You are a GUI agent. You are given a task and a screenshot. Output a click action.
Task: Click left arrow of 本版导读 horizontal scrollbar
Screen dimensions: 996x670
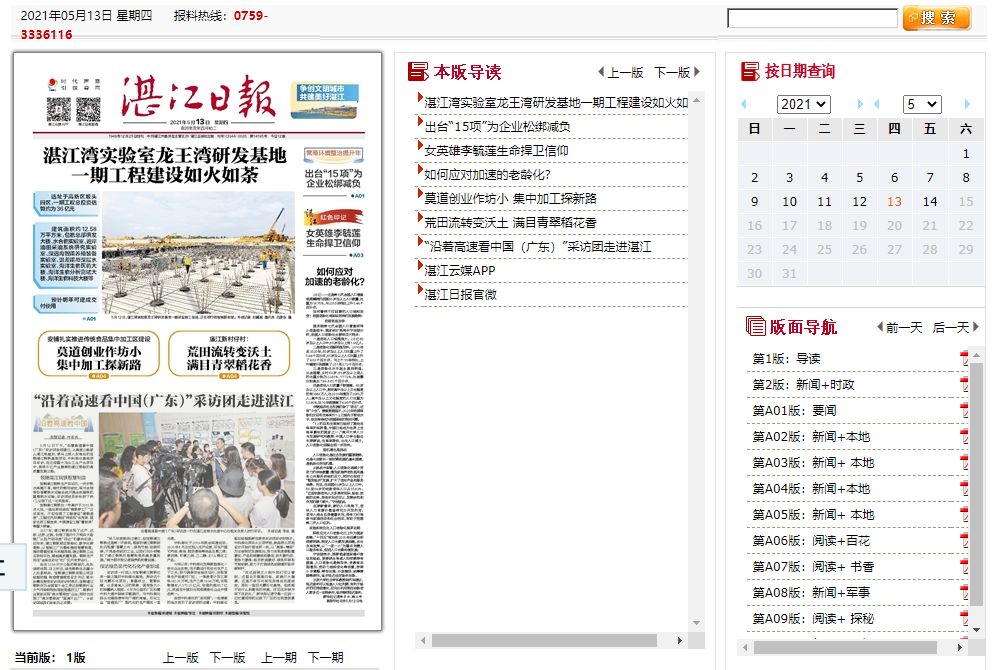[423, 641]
